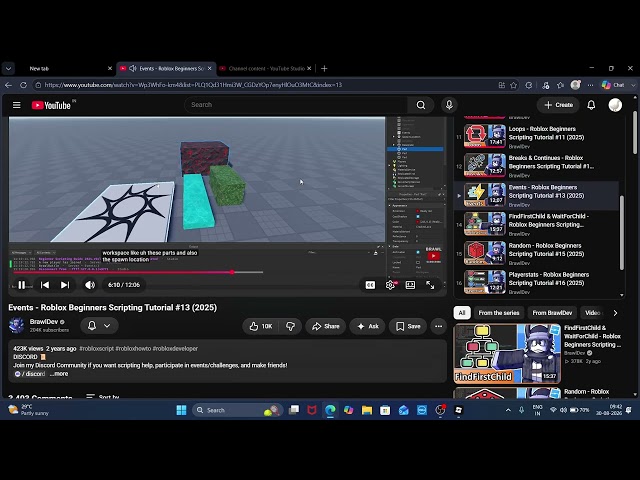Open File Explorer from the taskbar
640x480 pixels.
click(x=367, y=410)
